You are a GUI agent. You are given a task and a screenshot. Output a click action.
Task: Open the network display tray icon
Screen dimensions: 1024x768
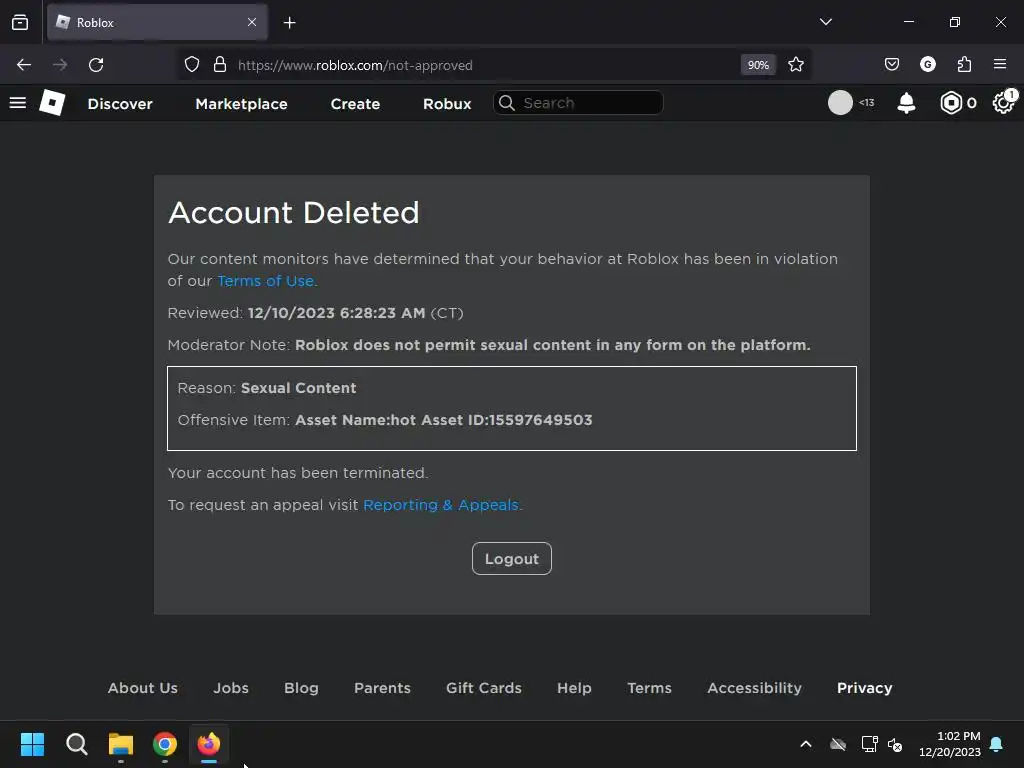[x=869, y=744]
